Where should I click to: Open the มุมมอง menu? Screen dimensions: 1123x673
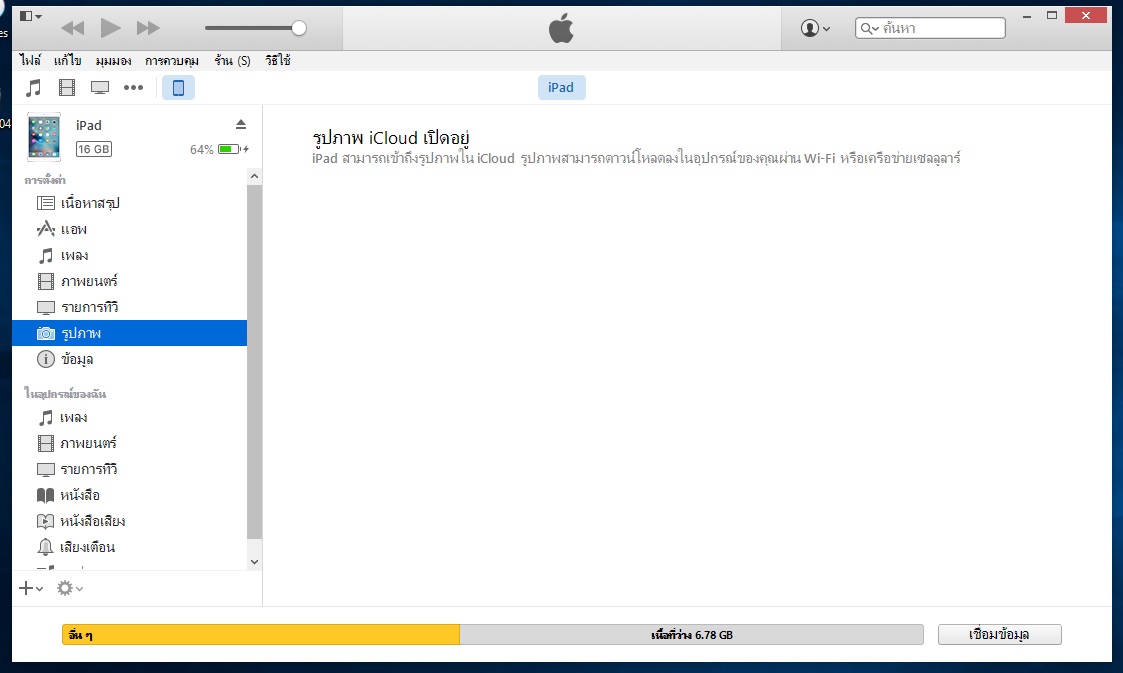pyautogui.click(x=113, y=60)
